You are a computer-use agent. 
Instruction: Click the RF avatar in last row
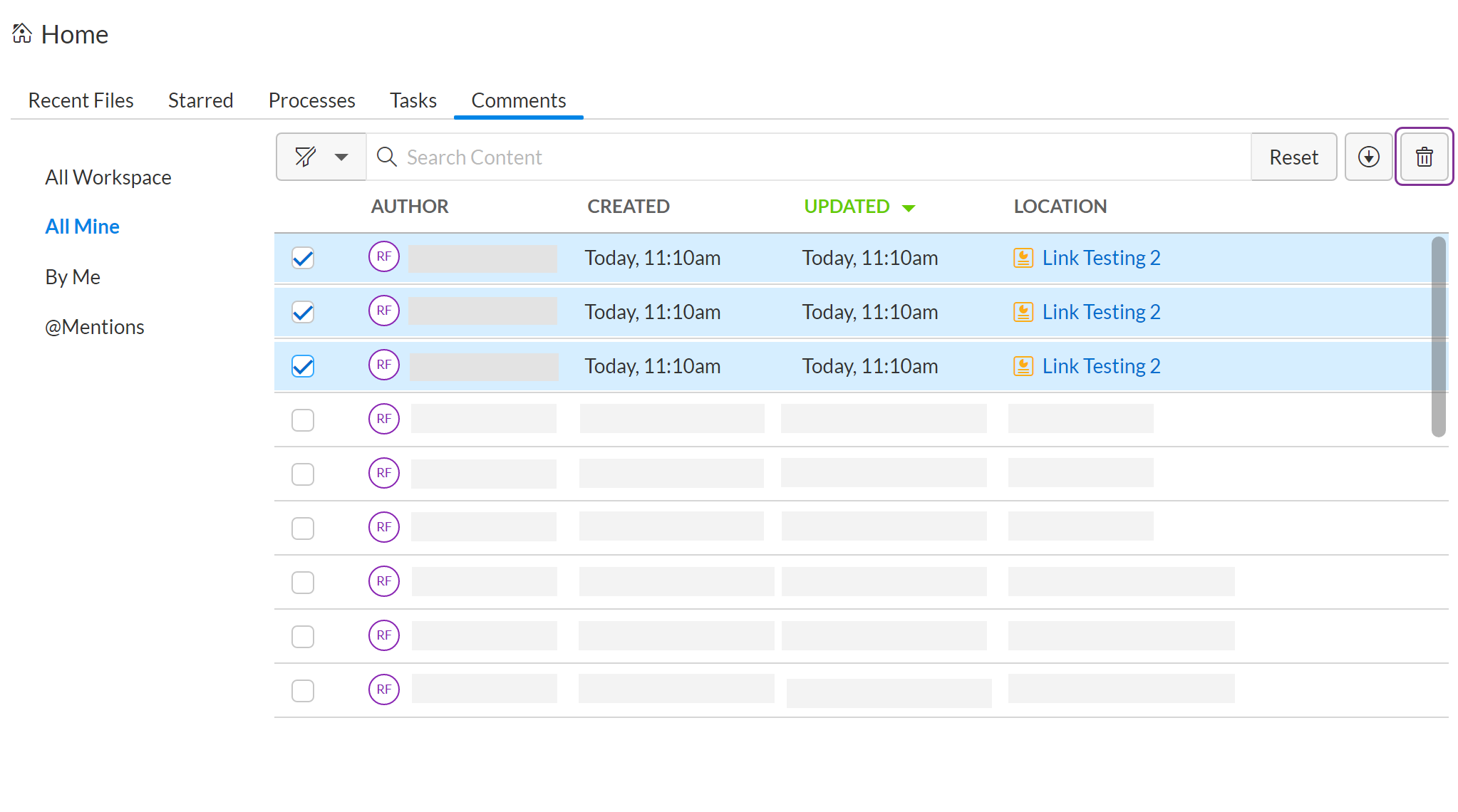tap(384, 689)
